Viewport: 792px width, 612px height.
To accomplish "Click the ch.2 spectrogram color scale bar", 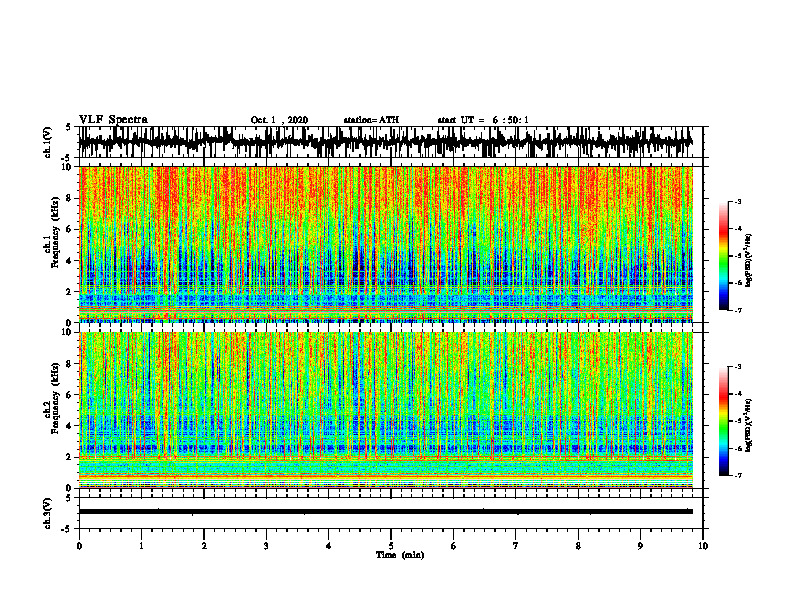I will 723,421.
